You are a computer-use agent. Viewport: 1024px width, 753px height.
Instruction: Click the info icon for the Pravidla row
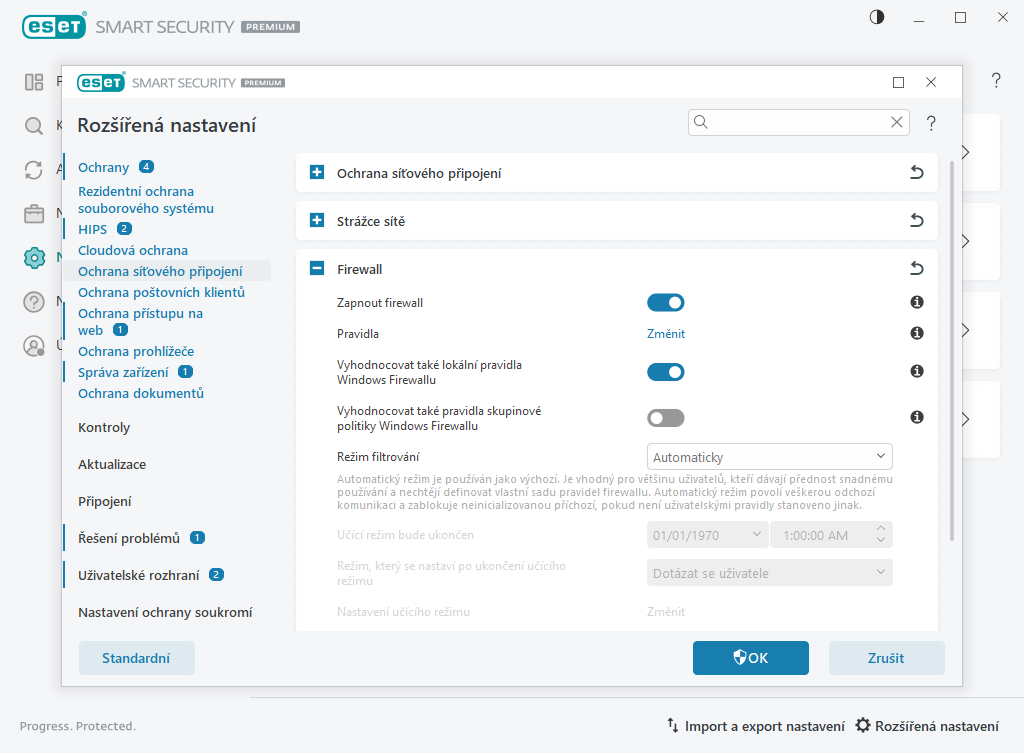pos(916,334)
